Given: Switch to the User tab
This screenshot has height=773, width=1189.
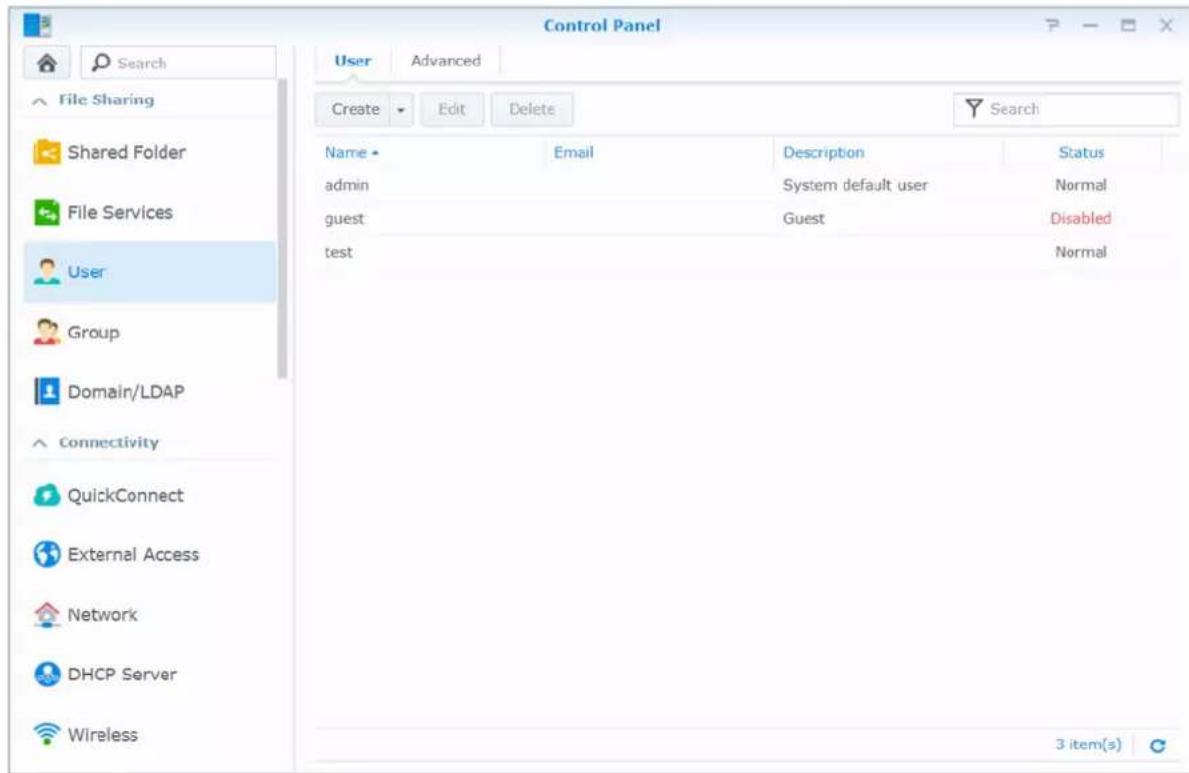Looking at the screenshot, I should coord(353,61).
